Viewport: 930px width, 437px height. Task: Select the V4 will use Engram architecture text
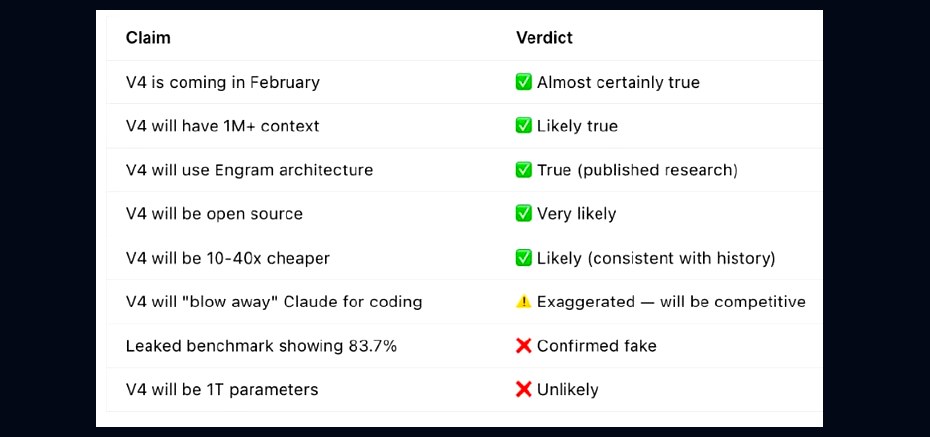tap(249, 170)
